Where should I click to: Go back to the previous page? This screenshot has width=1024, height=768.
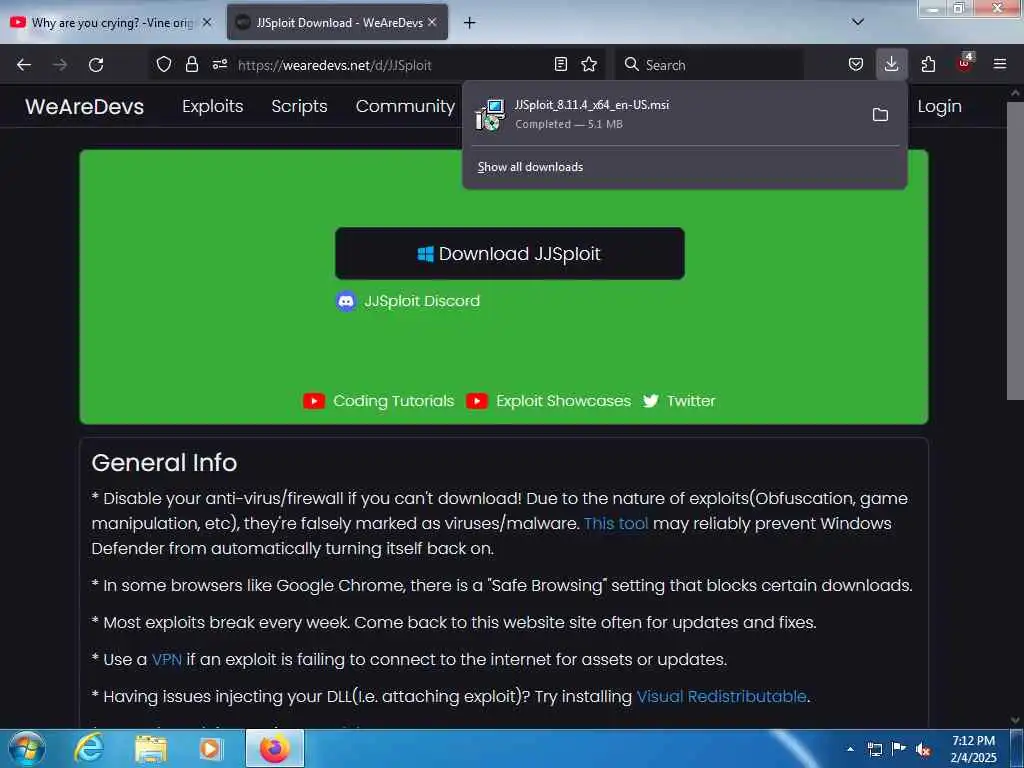[24, 65]
